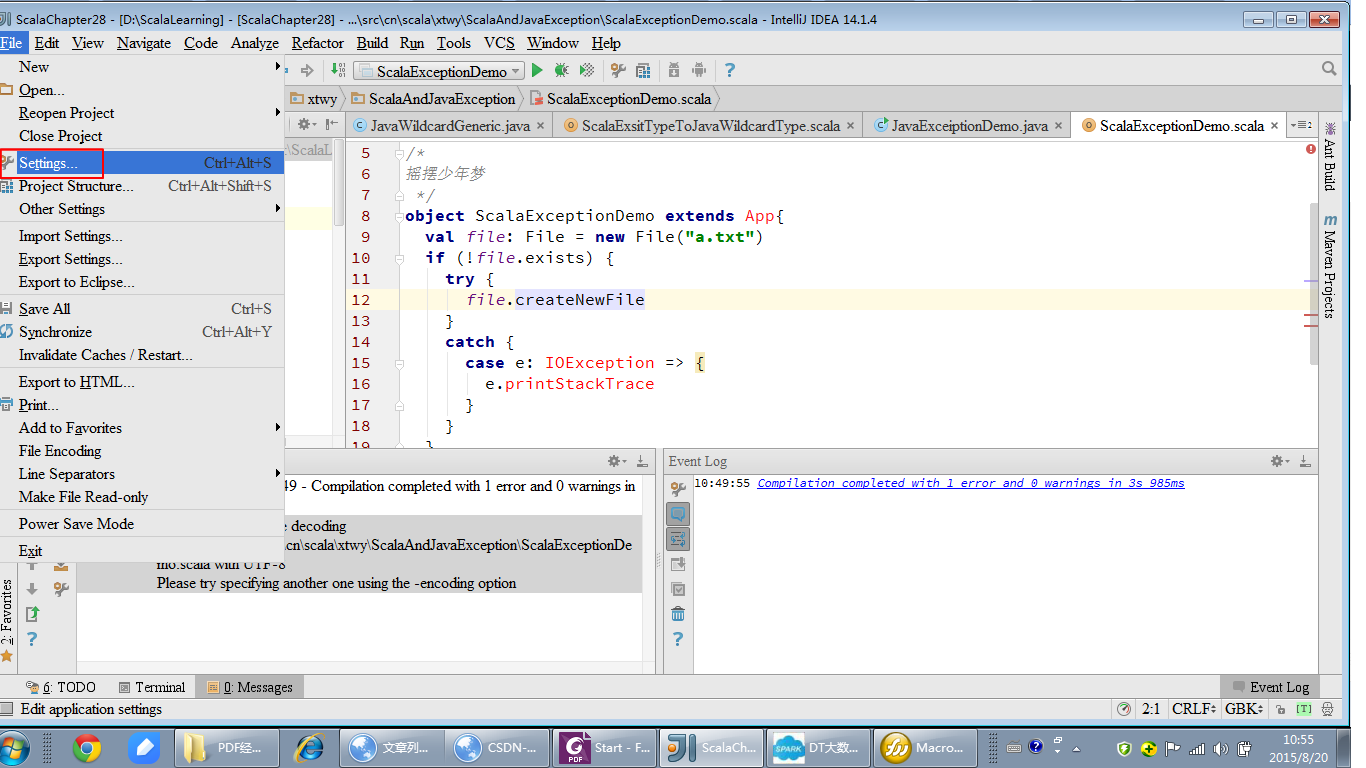
Task: Open Settings wrench icon in main toolbar
Action: [x=618, y=70]
